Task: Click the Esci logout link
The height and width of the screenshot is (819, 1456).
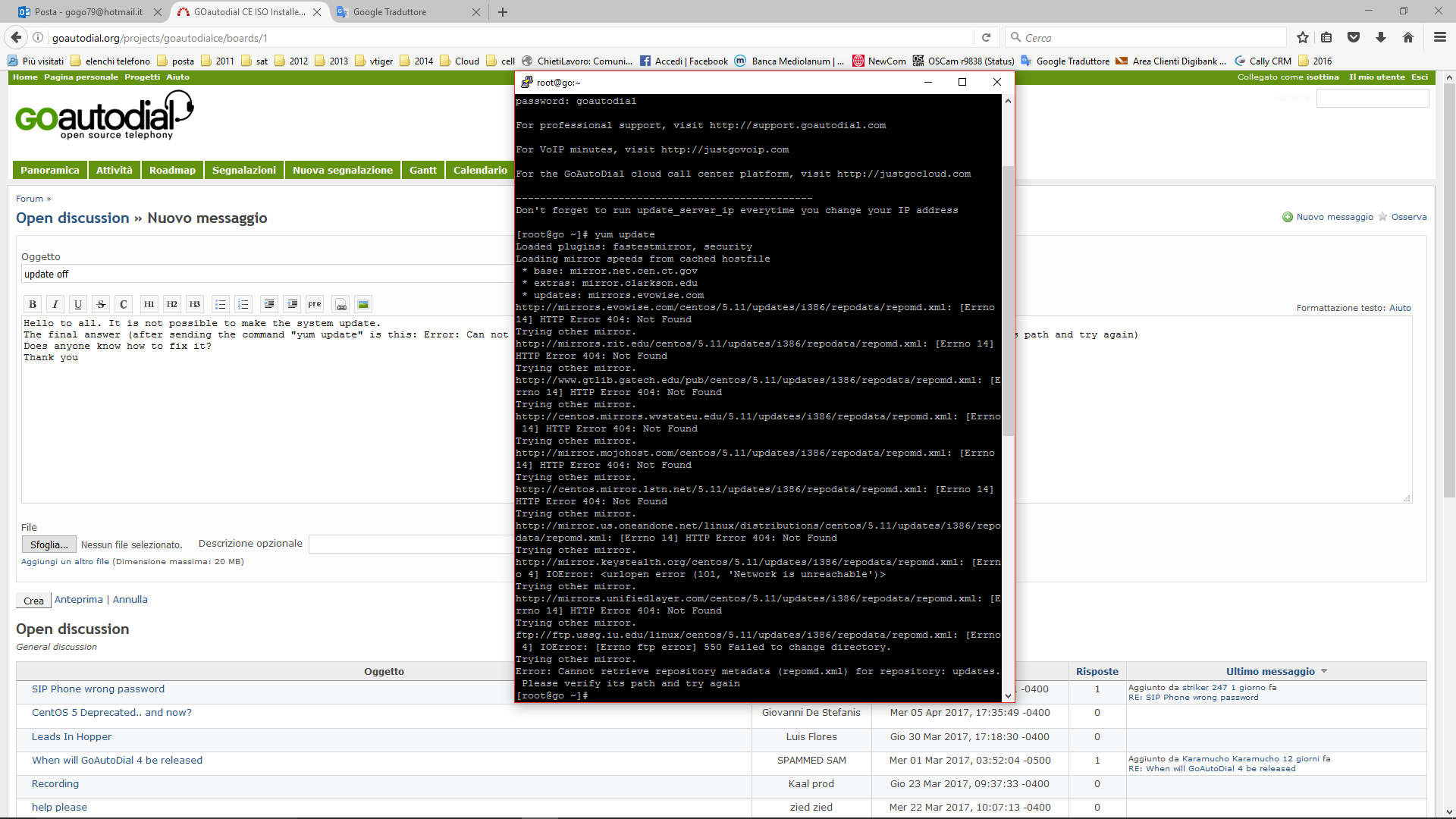Action: (1420, 77)
